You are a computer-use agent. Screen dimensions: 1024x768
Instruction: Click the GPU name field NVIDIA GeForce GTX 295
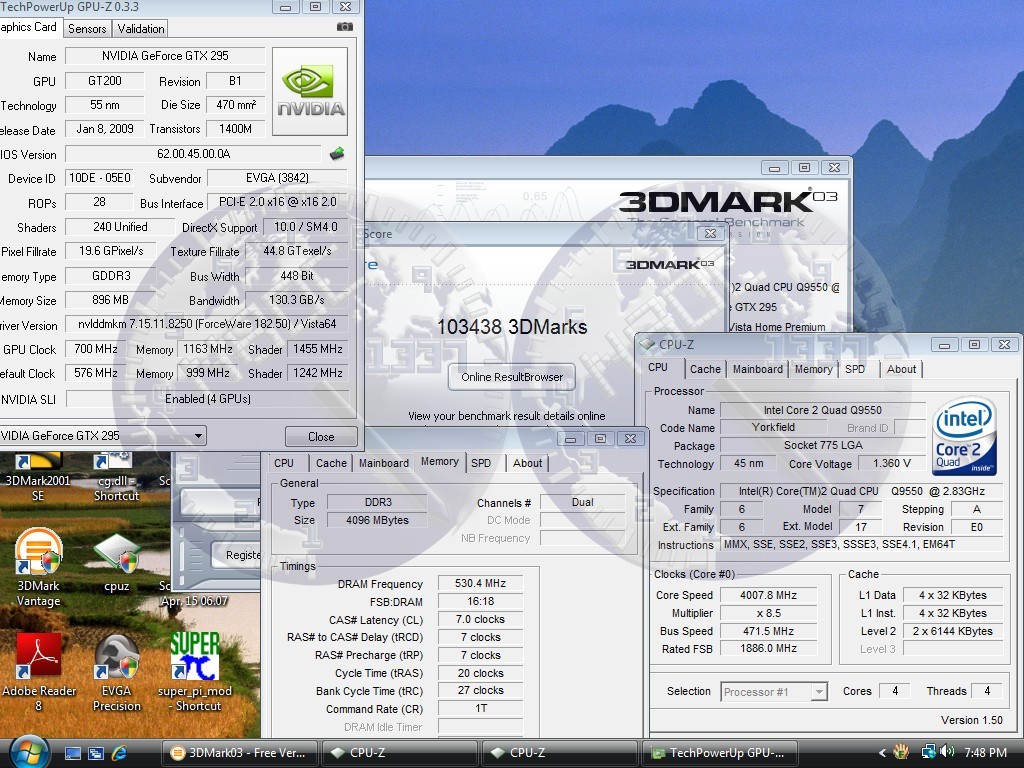coord(165,56)
